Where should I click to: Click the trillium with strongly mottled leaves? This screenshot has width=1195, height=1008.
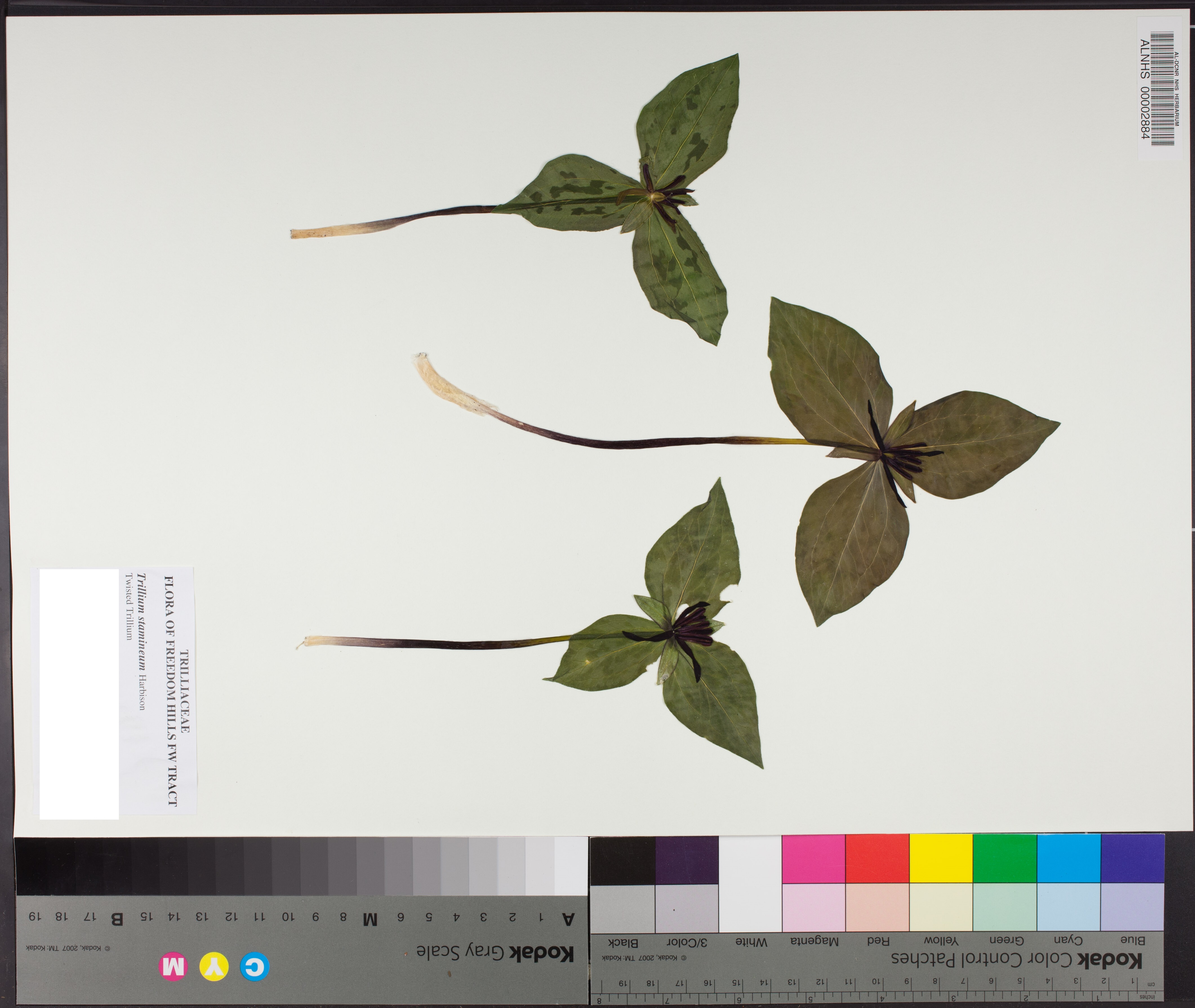[x=514, y=200]
